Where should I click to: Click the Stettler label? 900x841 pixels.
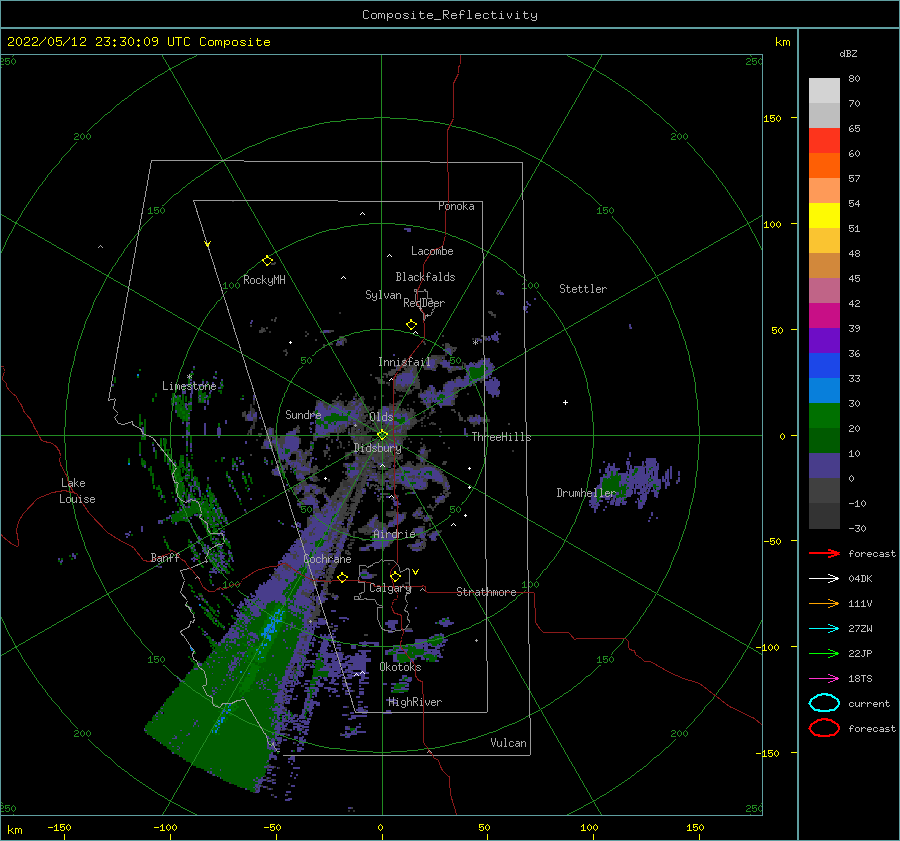(583, 289)
